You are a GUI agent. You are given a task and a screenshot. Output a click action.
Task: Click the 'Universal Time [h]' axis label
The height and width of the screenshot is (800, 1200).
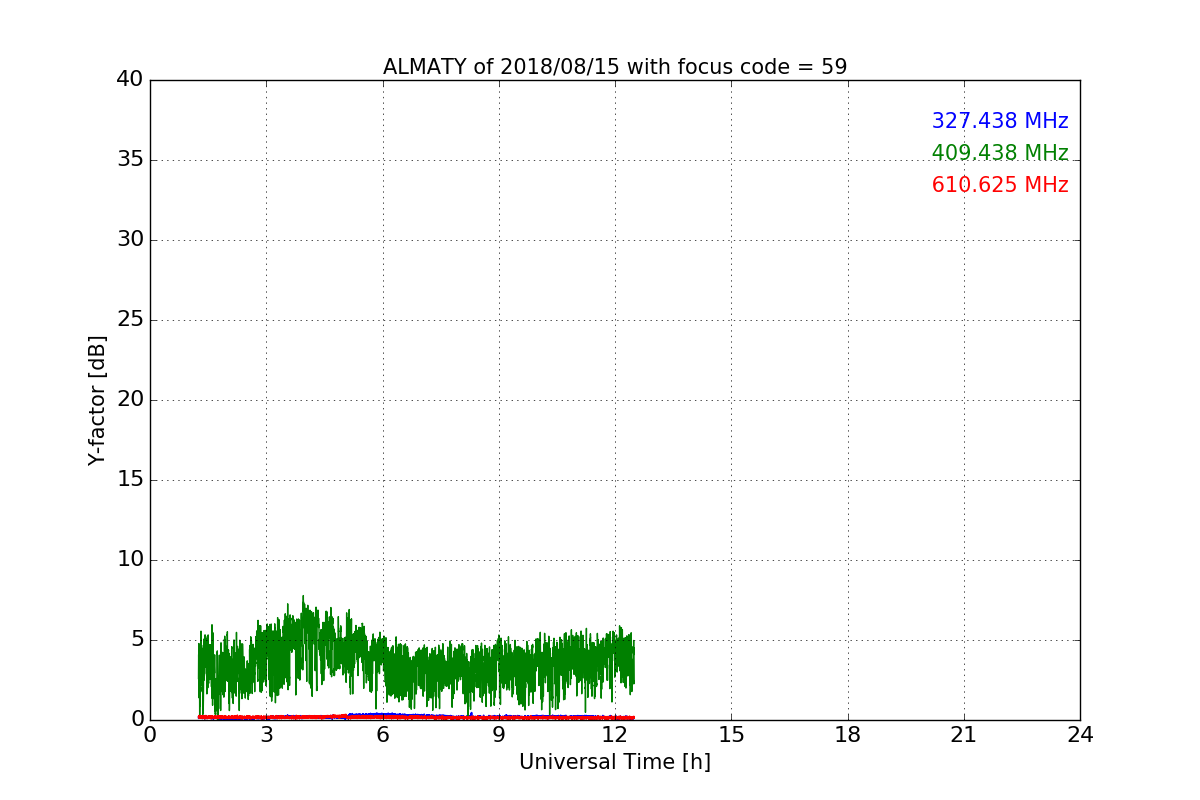pyautogui.click(x=615, y=762)
